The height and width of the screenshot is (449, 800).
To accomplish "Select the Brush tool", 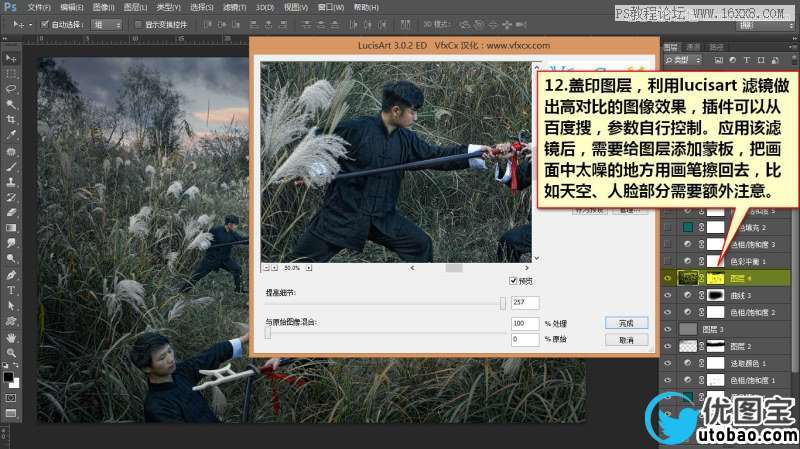I will tap(11, 167).
